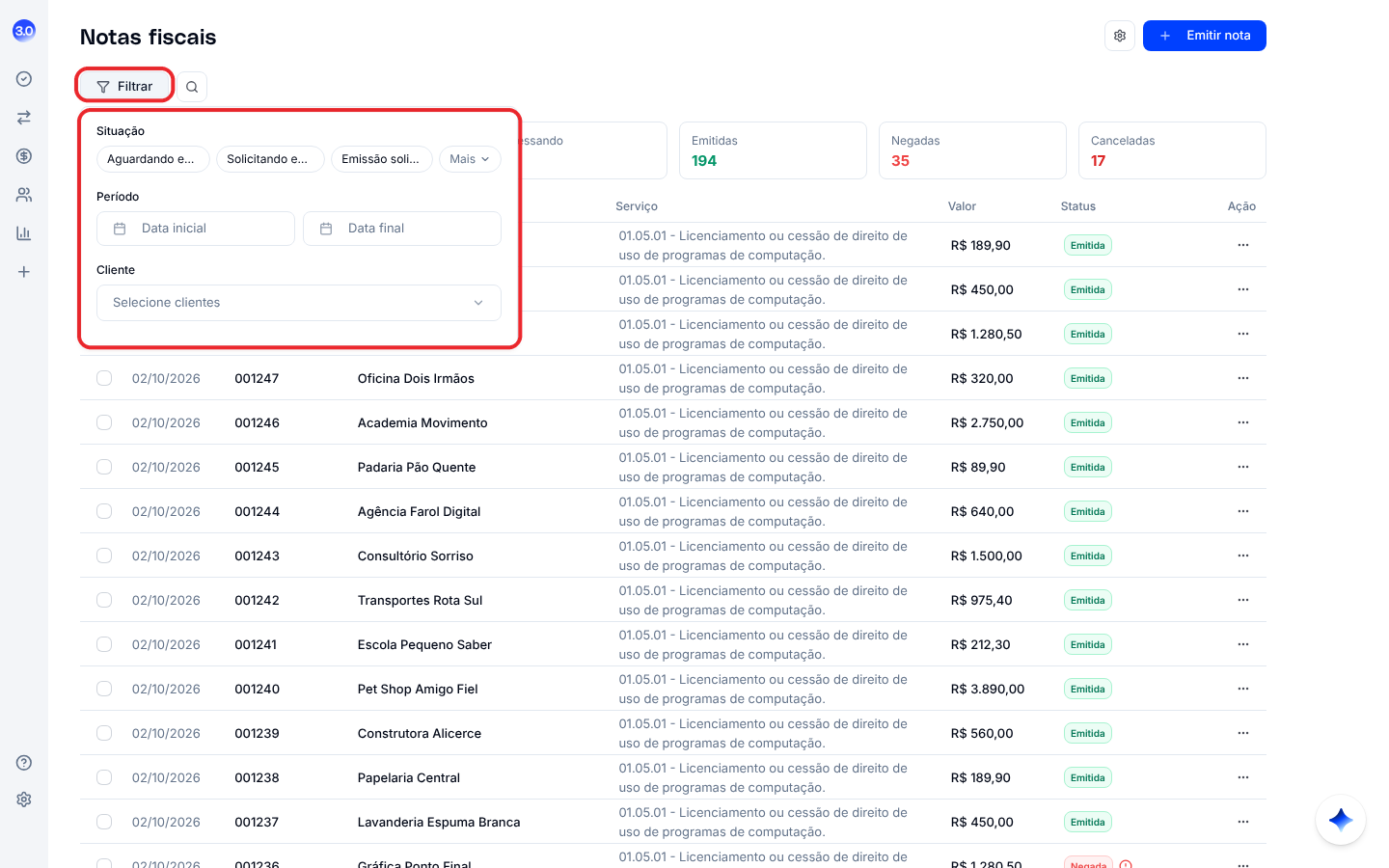Viewport: 1389px width, 868px height.
Task: Click the Emitir nota button
Action: [1205, 36]
